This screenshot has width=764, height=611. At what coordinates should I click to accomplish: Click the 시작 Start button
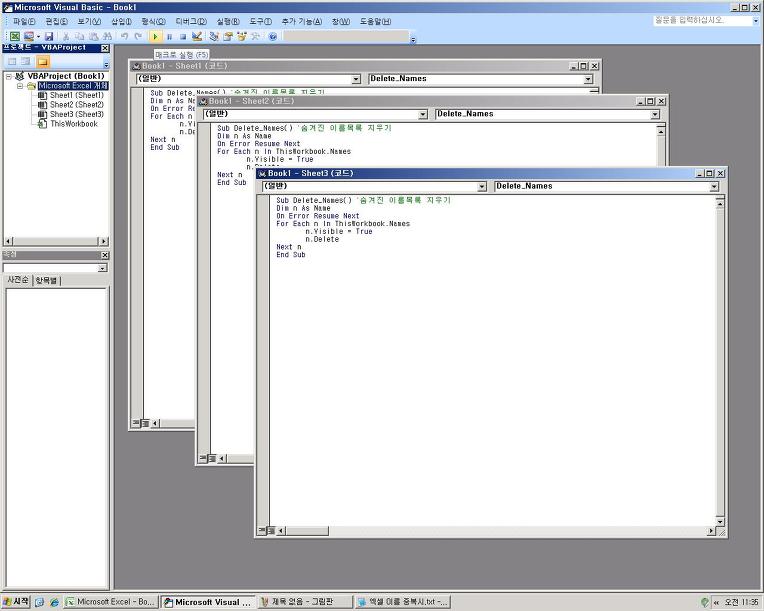[x=16, y=602]
